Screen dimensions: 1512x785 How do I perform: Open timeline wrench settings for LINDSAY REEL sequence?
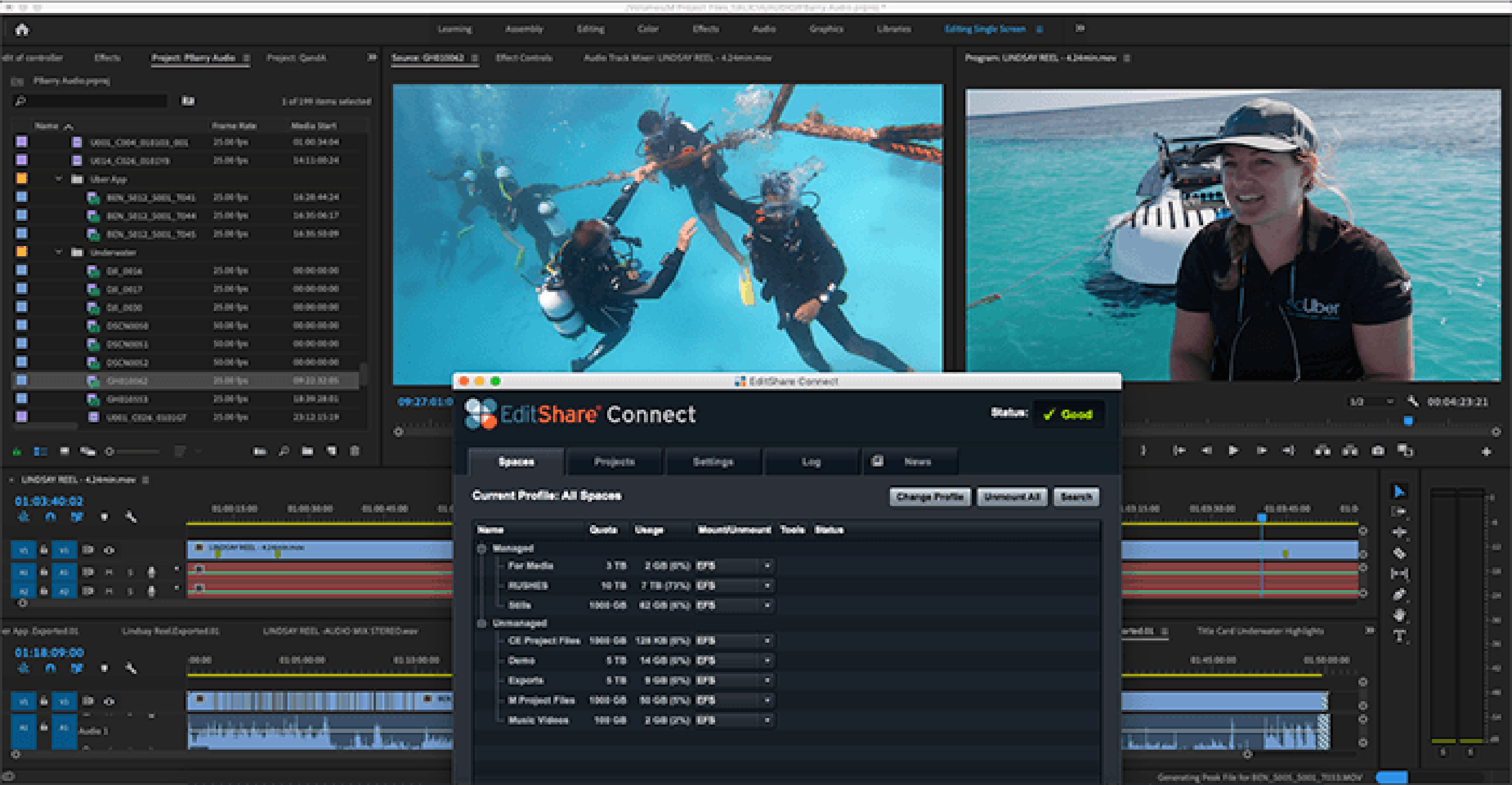(131, 517)
